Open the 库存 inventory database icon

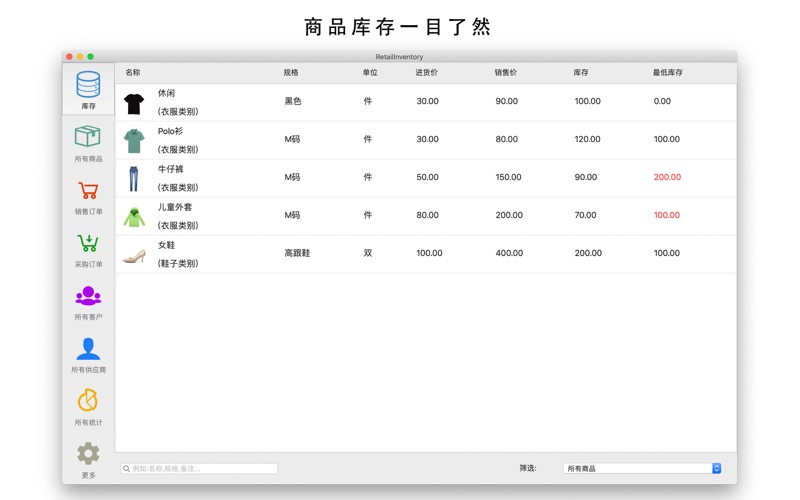(88, 85)
